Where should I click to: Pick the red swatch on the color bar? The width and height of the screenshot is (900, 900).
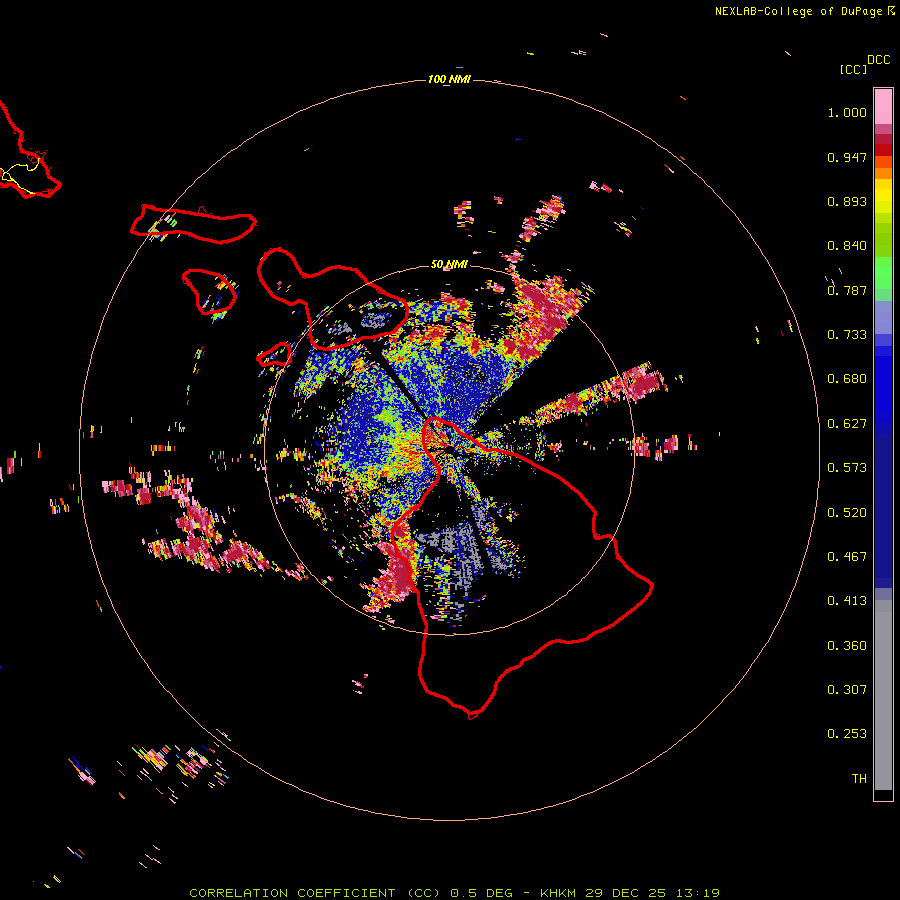click(883, 150)
